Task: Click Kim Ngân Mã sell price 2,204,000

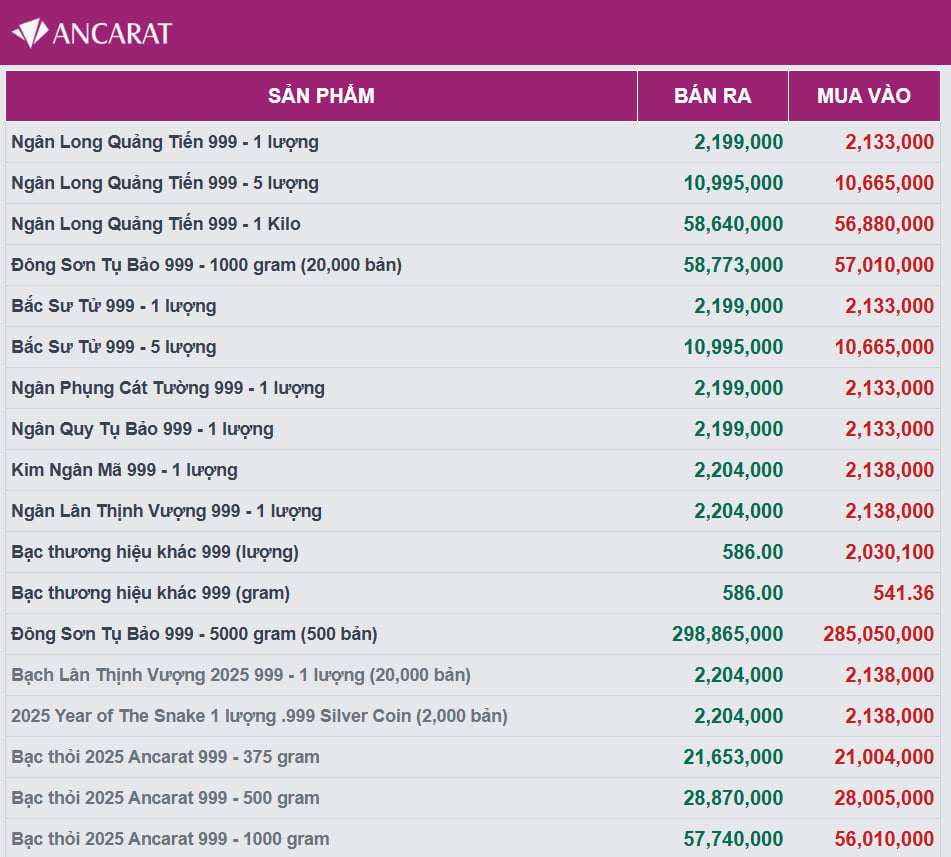Action: tap(739, 470)
